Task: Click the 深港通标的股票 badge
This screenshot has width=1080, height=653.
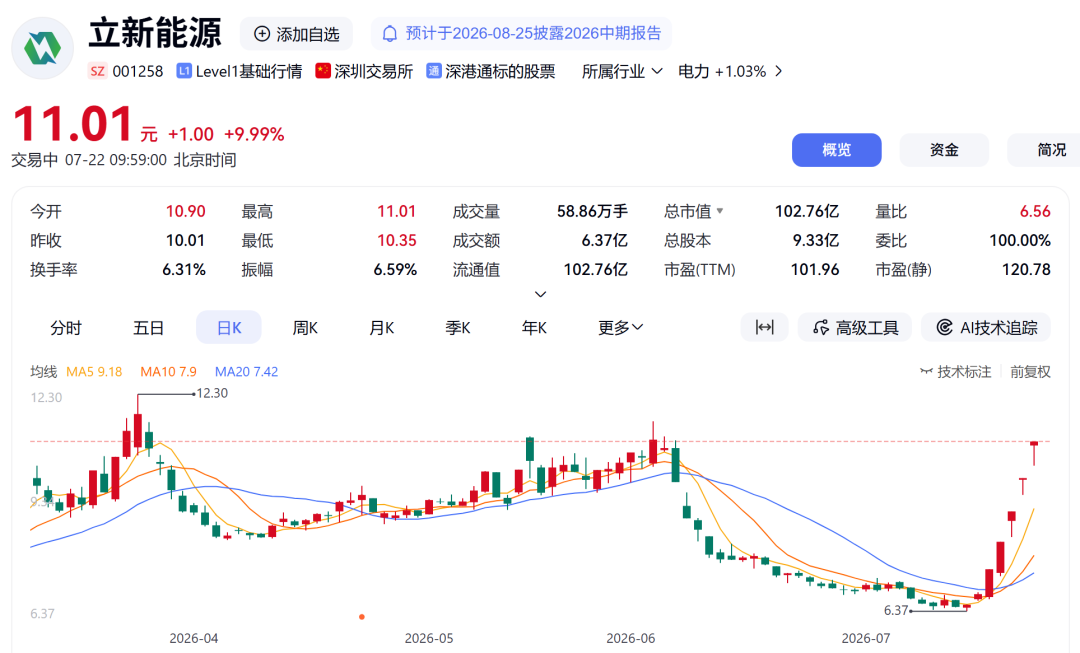Action: 491,71
